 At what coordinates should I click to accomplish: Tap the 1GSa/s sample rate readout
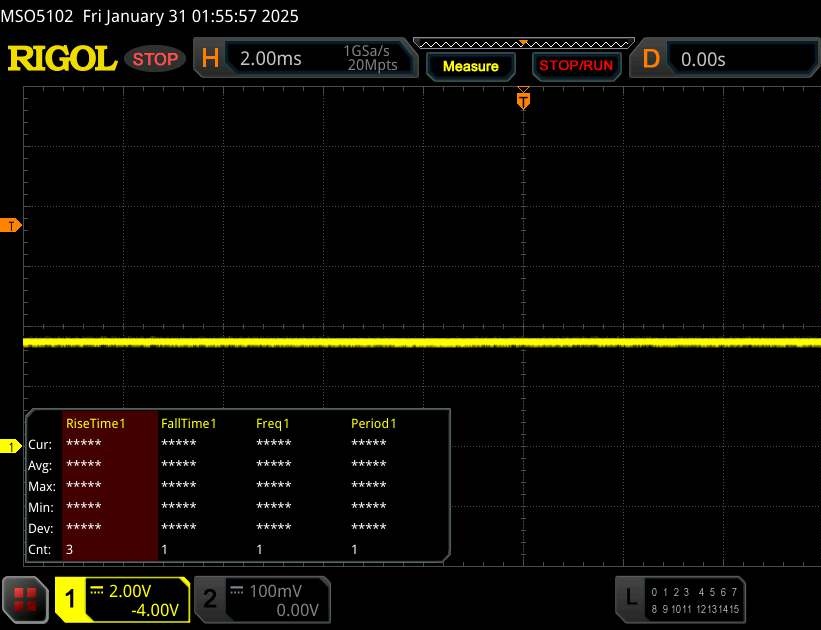(x=367, y=51)
